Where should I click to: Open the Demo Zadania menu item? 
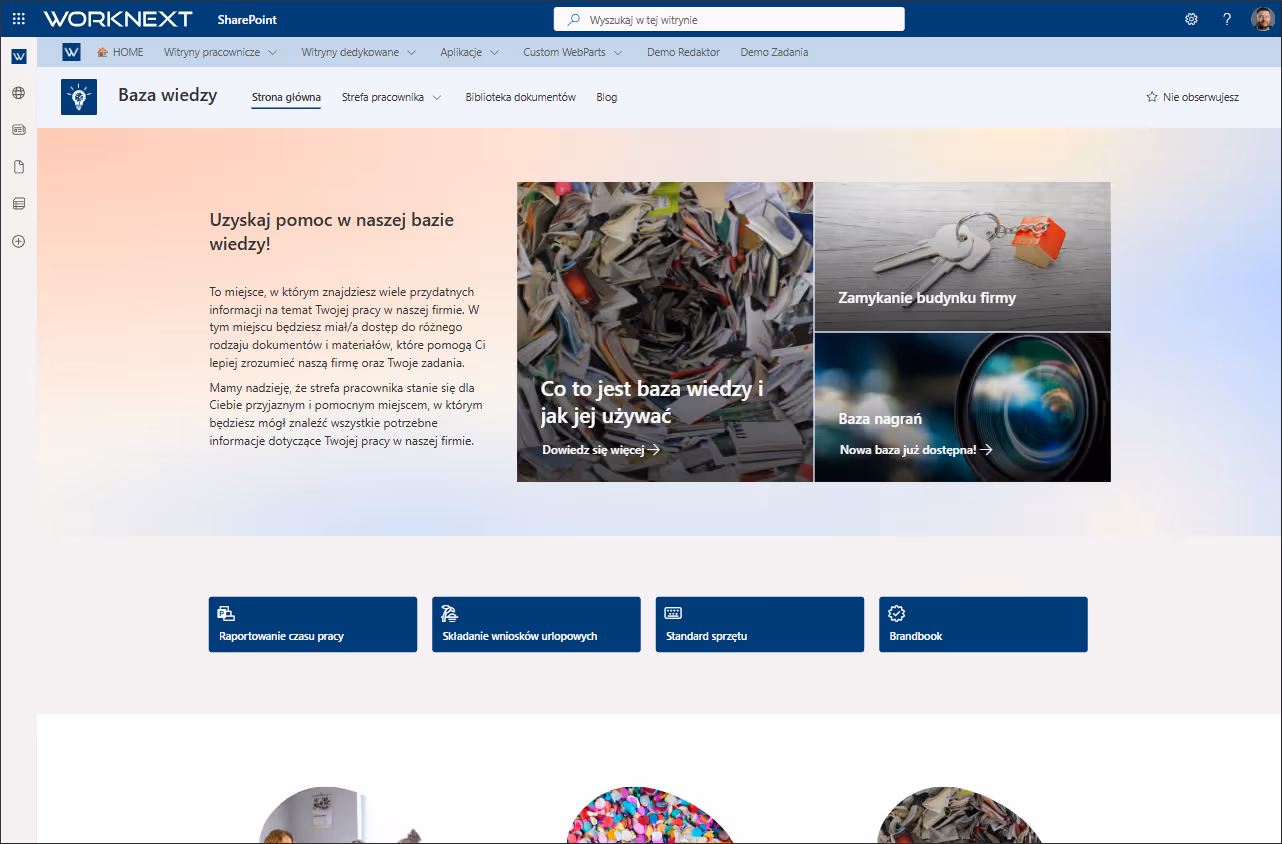tap(774, 52)
